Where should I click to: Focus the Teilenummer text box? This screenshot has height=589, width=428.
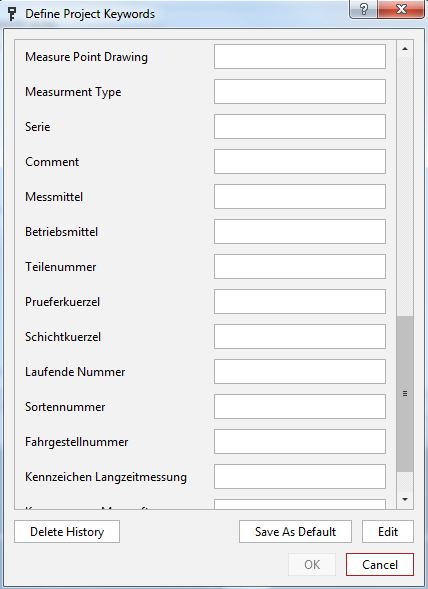300,267
